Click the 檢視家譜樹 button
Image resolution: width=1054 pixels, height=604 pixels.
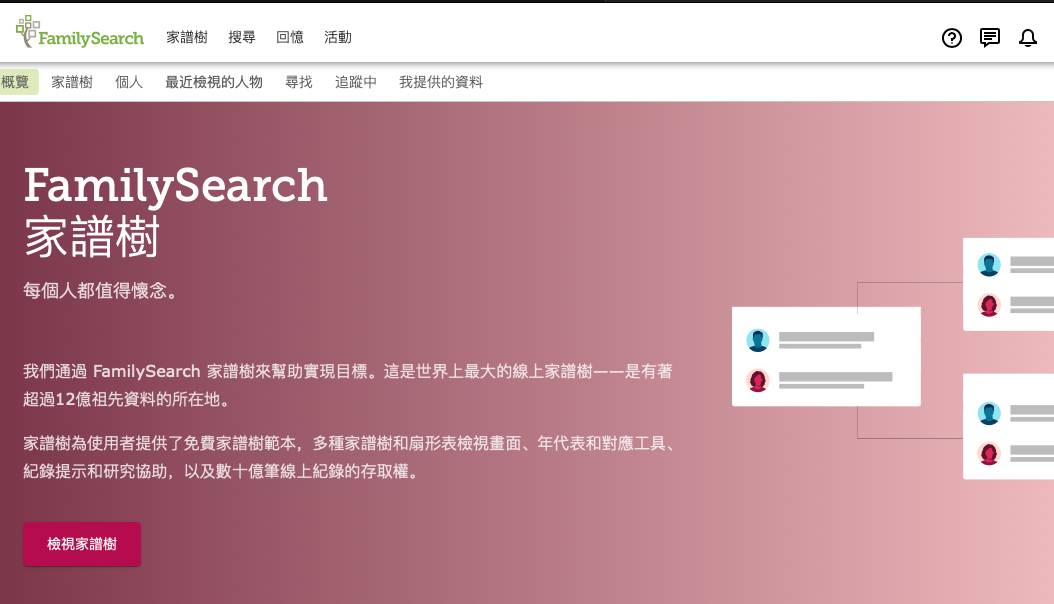(x=82, y=544)
